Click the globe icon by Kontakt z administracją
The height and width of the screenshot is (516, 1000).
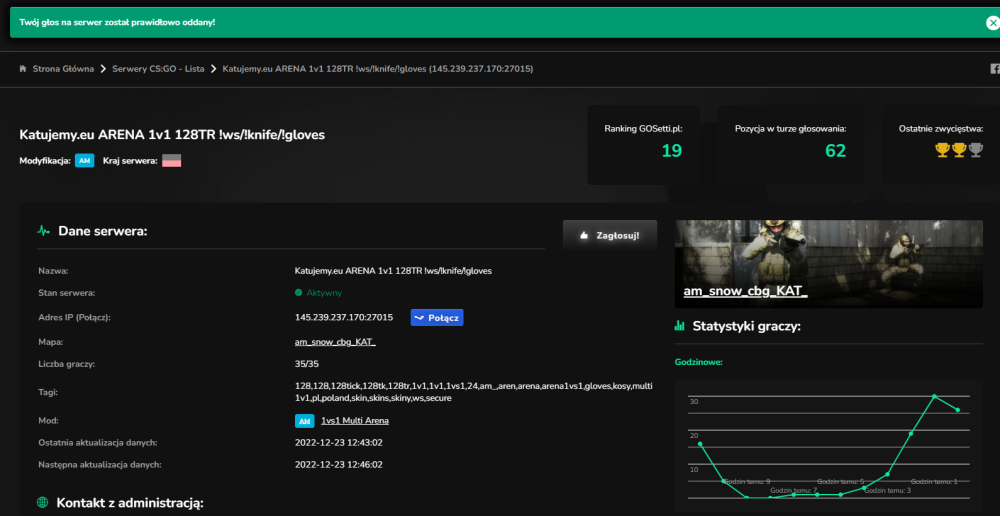tap(43, 503)
